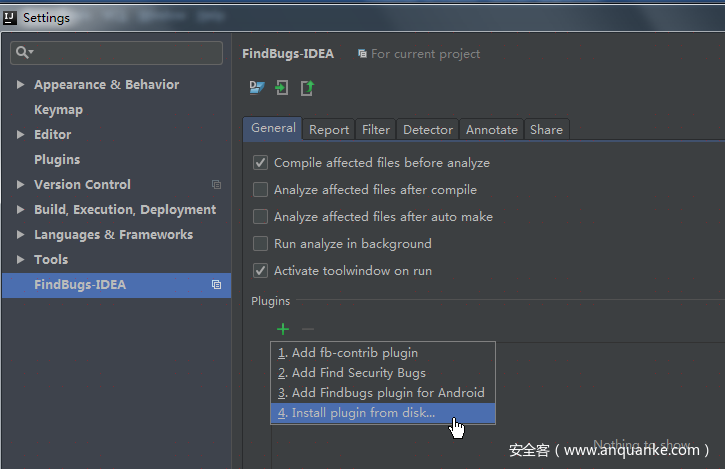Select FindBugs-IDEA in settings tree

click(117, 285)
